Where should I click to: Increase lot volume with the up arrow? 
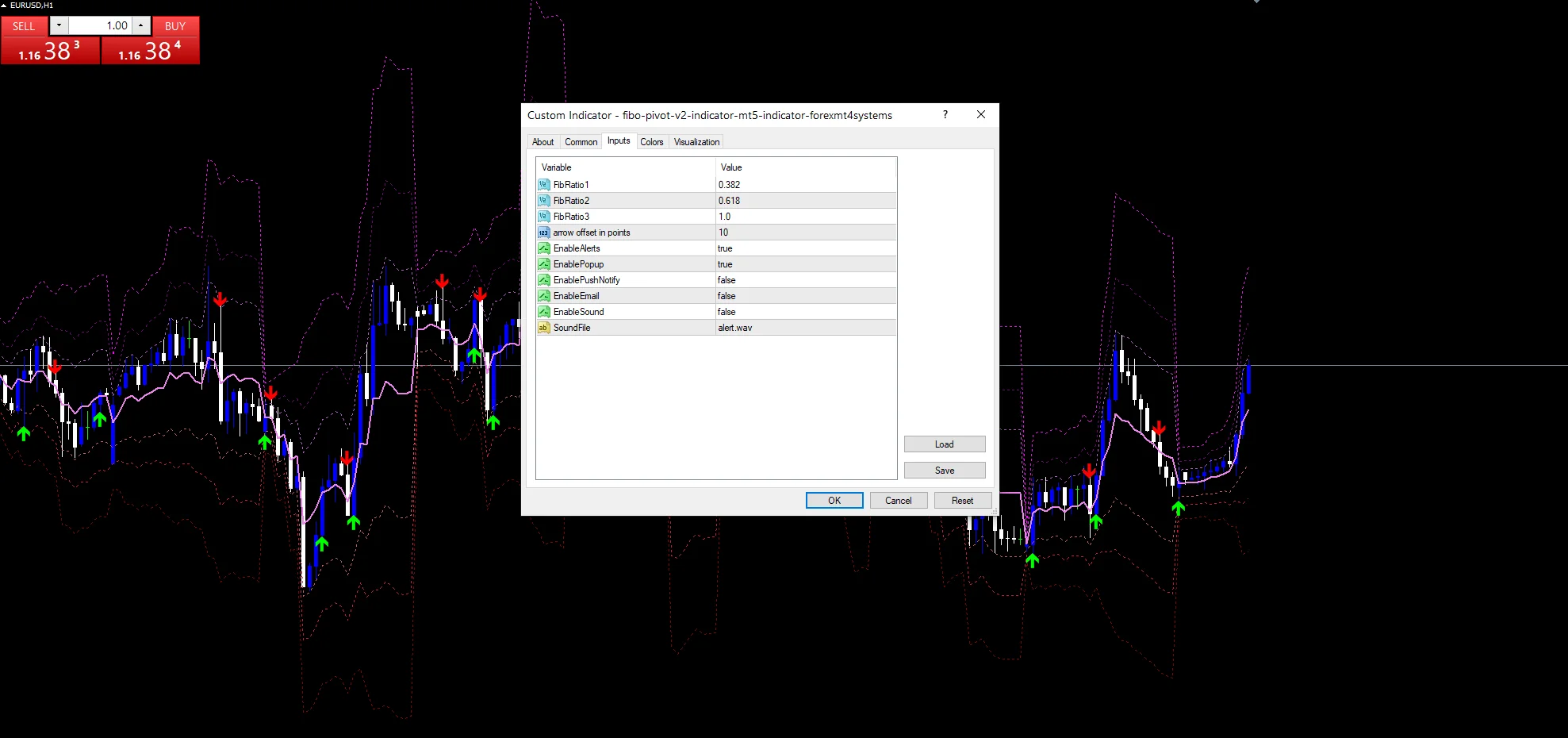[141, 25]
